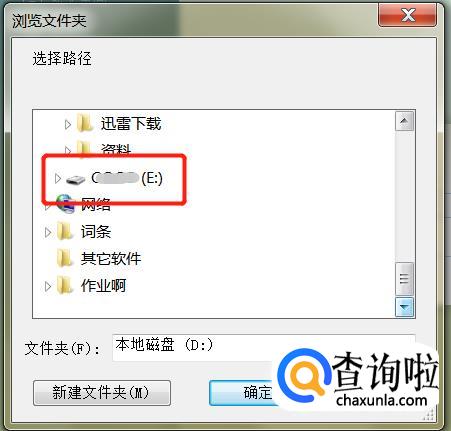Click the 文件夹(F) path input field
The image size is (451, 431).
tap(263, 347)
